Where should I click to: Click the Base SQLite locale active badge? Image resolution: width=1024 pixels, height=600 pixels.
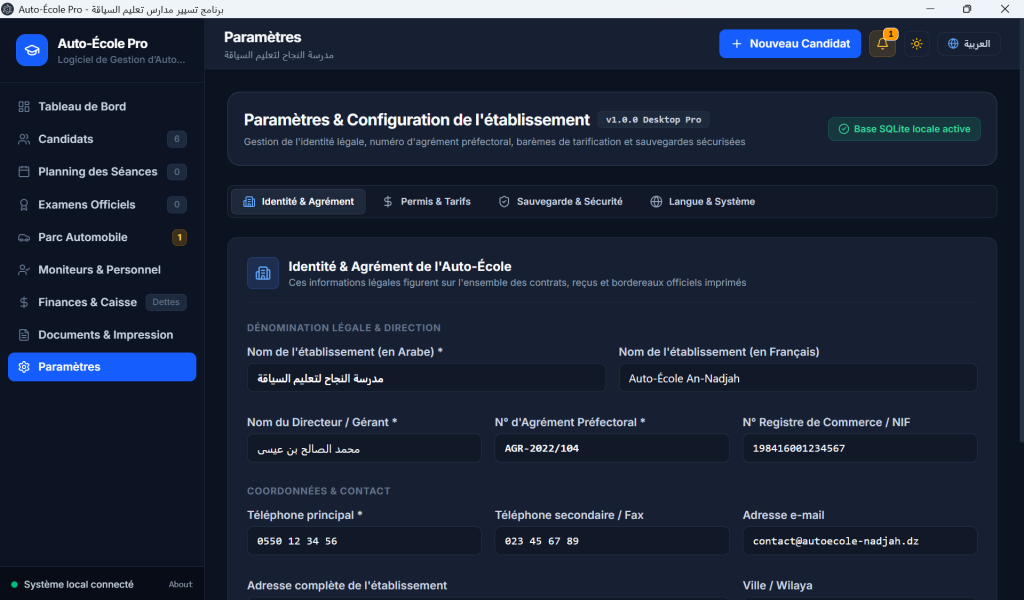904,129
